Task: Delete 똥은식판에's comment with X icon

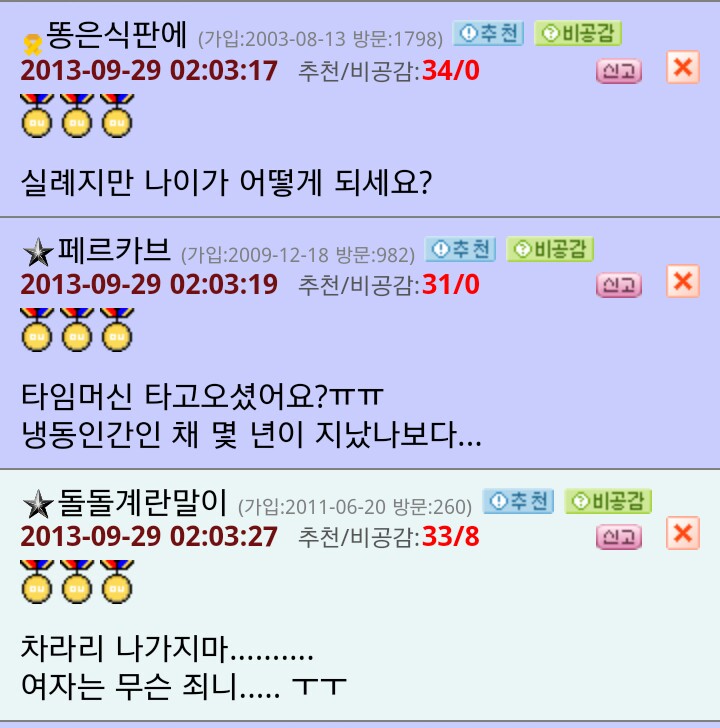Action: point(683,67)
